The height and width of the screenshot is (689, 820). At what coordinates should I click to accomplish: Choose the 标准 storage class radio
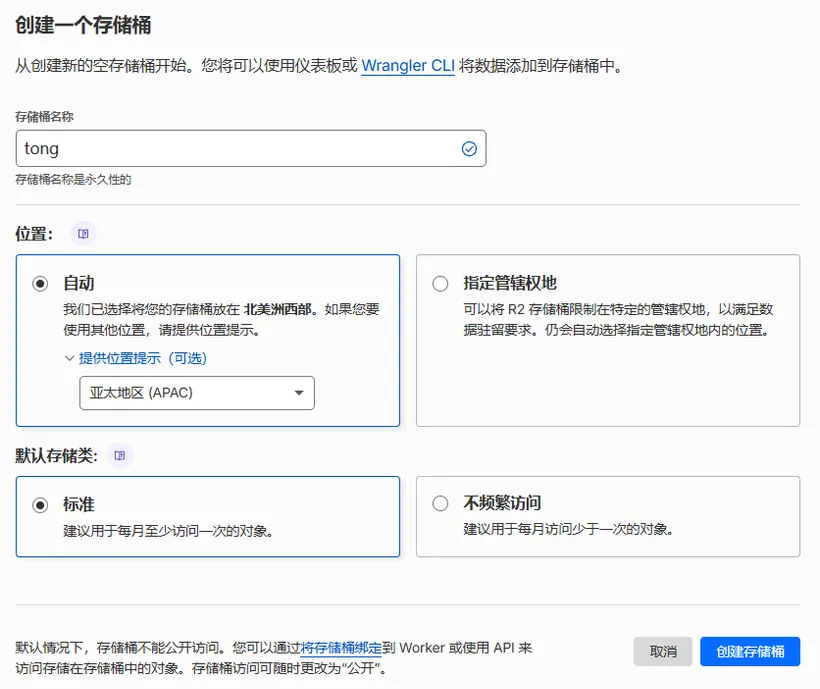(40, 506)
